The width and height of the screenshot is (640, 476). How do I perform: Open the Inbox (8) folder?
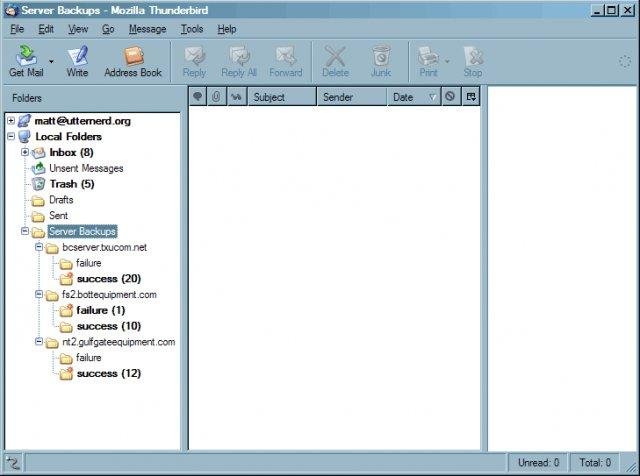point(71,152)
